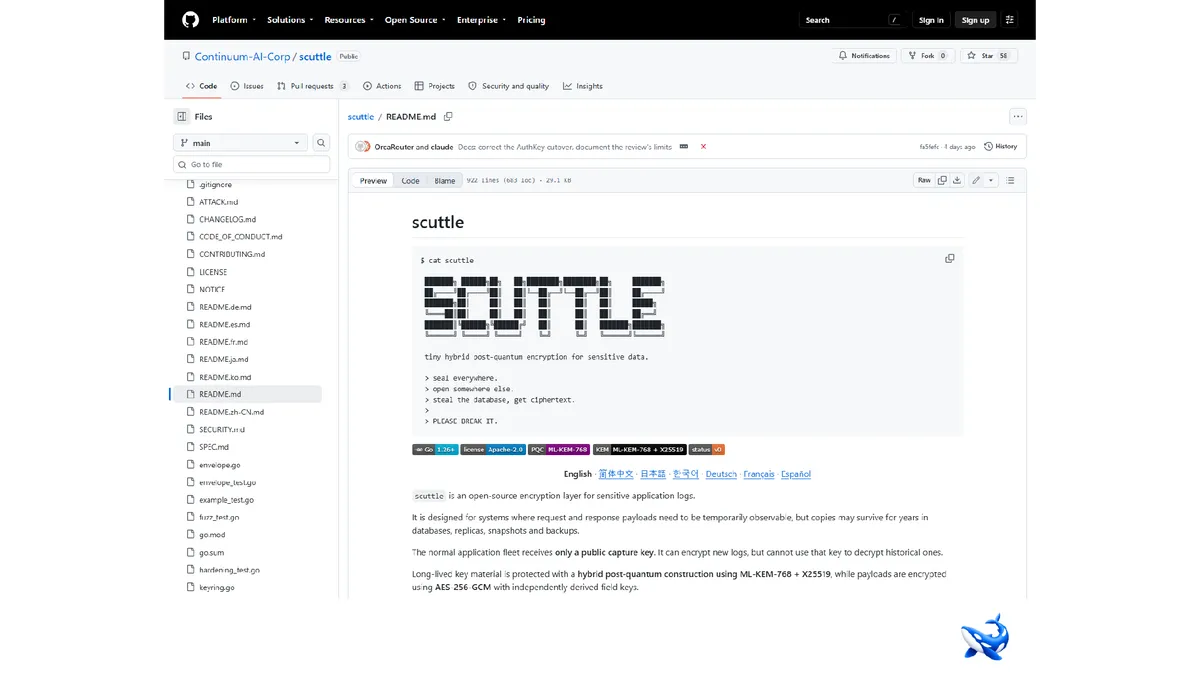Open CODE_OF_CONDUCT.md in file tree
The image size is (1200, 675).
tap(240, 237)
